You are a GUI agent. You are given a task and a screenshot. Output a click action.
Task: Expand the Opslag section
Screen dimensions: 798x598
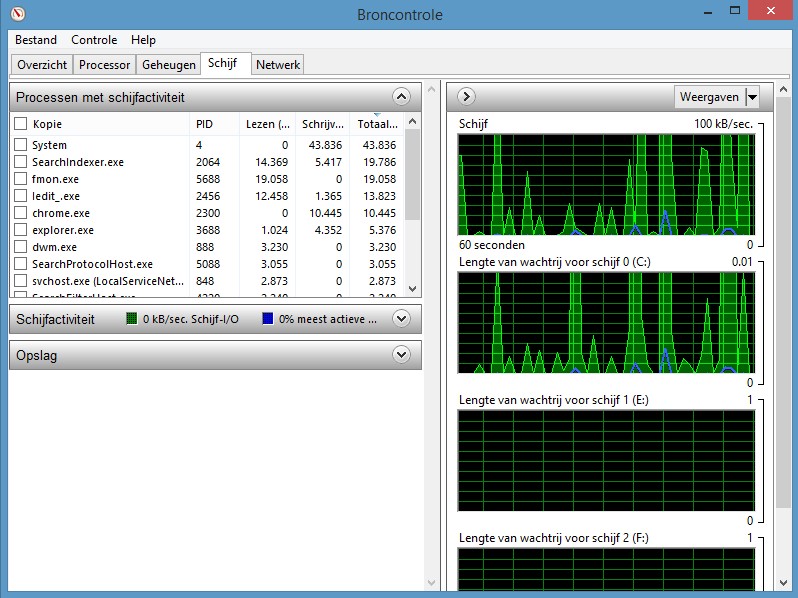pos(402,355)
